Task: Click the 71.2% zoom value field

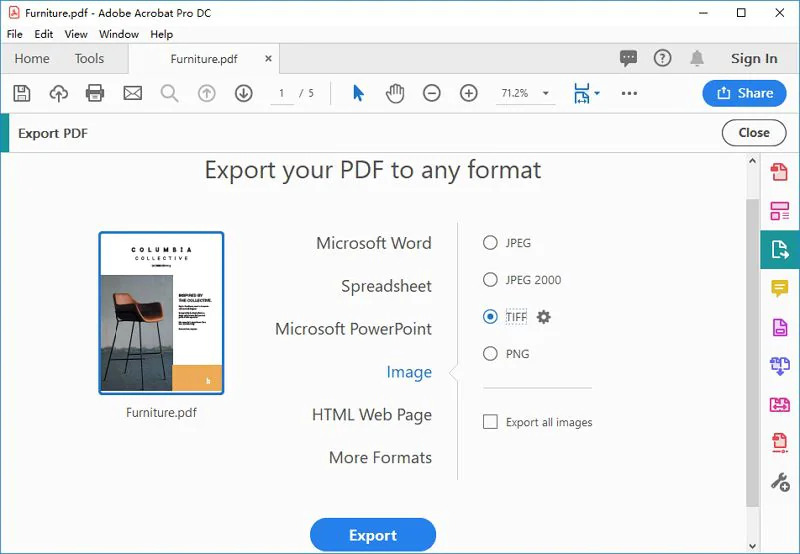Action: pos(515,93)
